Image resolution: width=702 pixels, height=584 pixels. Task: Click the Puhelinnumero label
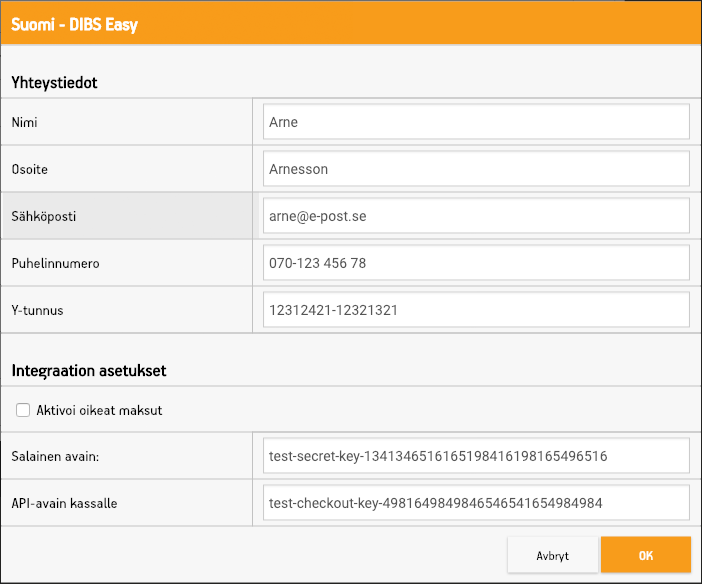point(56,263)
